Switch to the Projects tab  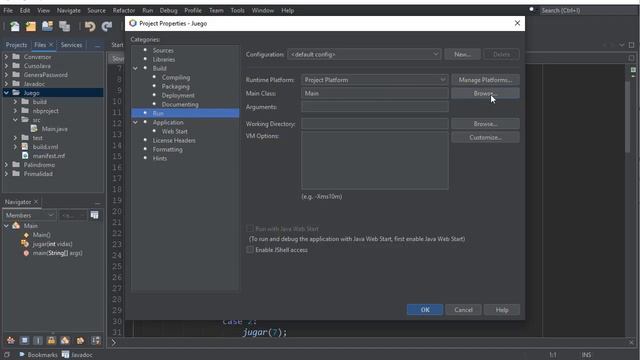(16, 45)
